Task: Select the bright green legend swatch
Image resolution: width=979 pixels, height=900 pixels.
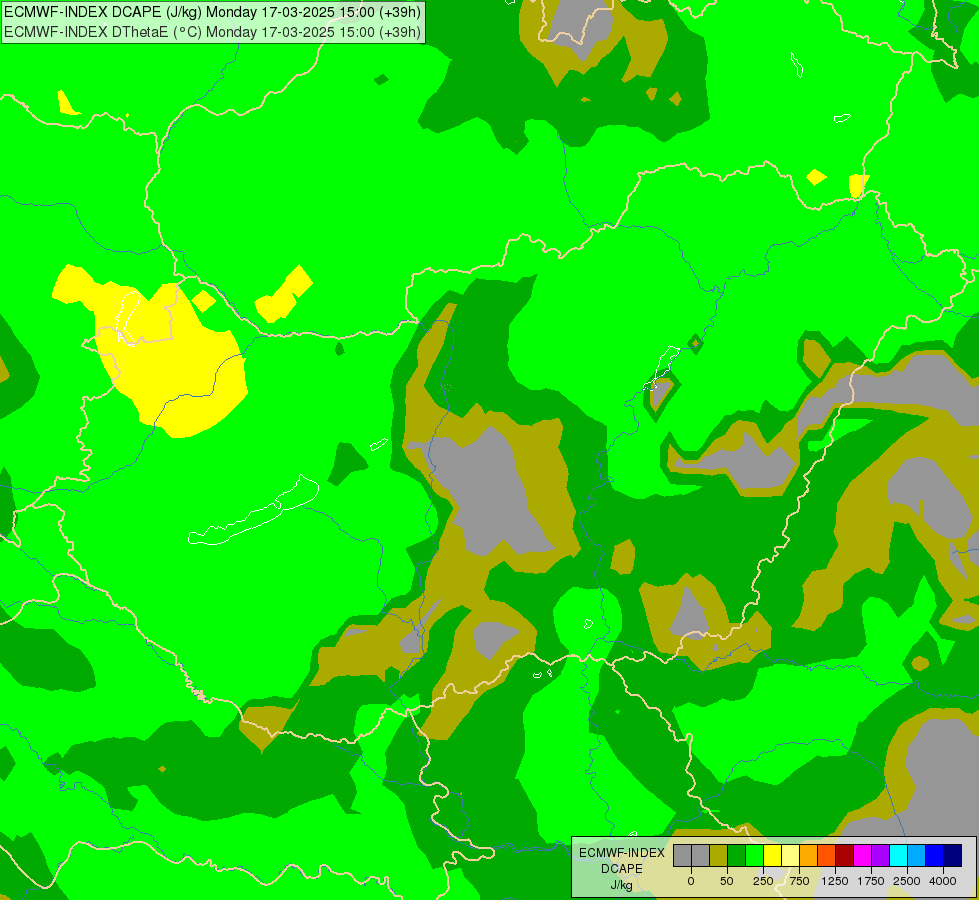Action: click(754, 856)
